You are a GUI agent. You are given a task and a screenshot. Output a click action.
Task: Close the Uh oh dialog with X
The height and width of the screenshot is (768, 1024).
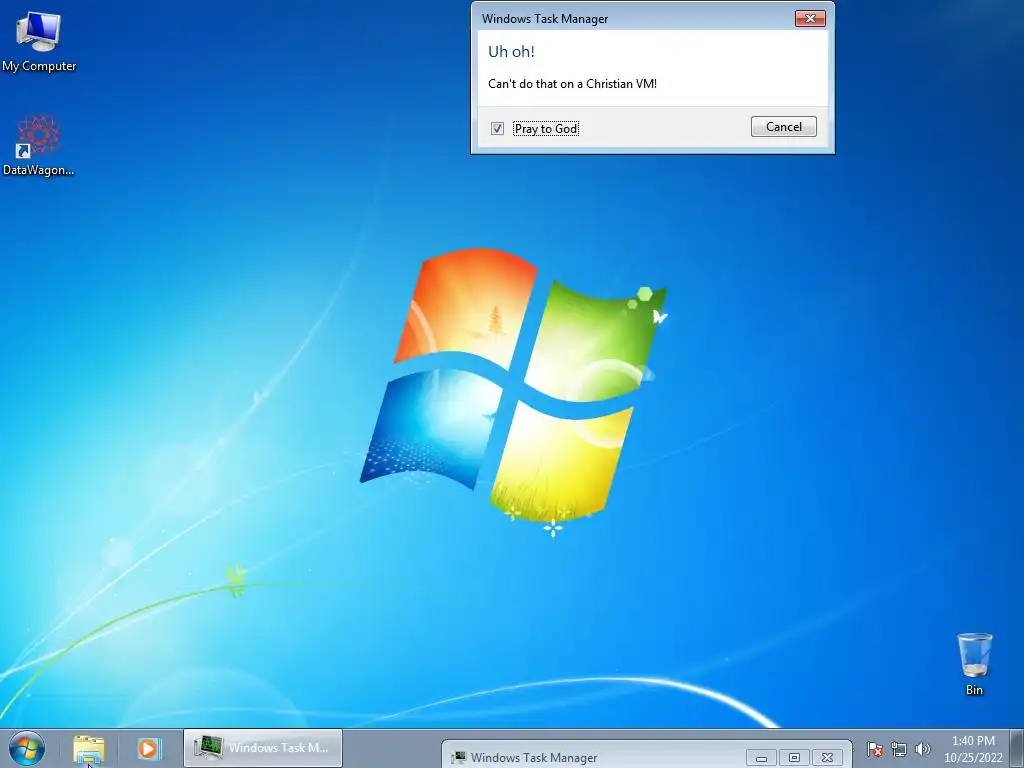click(810, 18)
